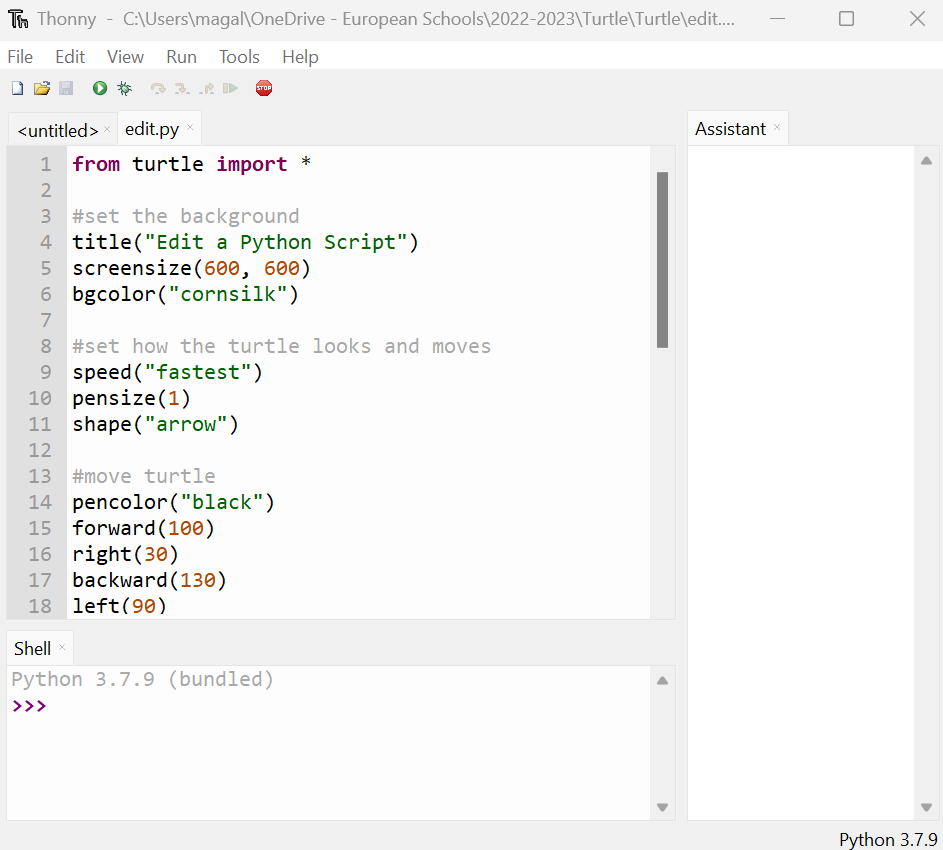
Task: Select the Assistant panel tab
Action: click(730, 129)
